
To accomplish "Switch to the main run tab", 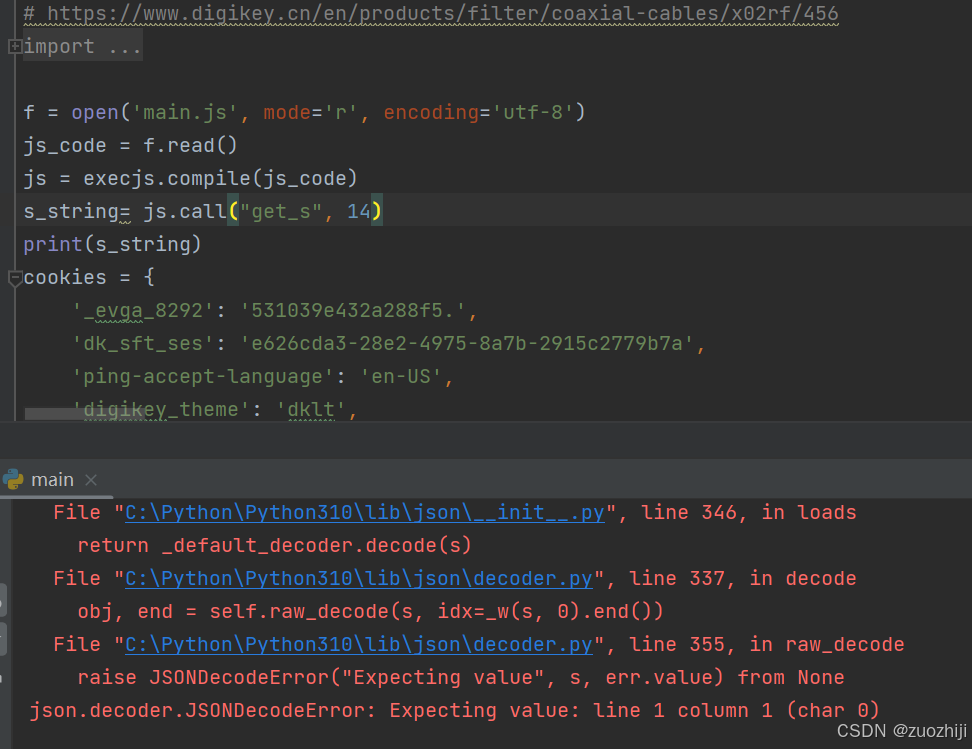I will click(52, 479).
